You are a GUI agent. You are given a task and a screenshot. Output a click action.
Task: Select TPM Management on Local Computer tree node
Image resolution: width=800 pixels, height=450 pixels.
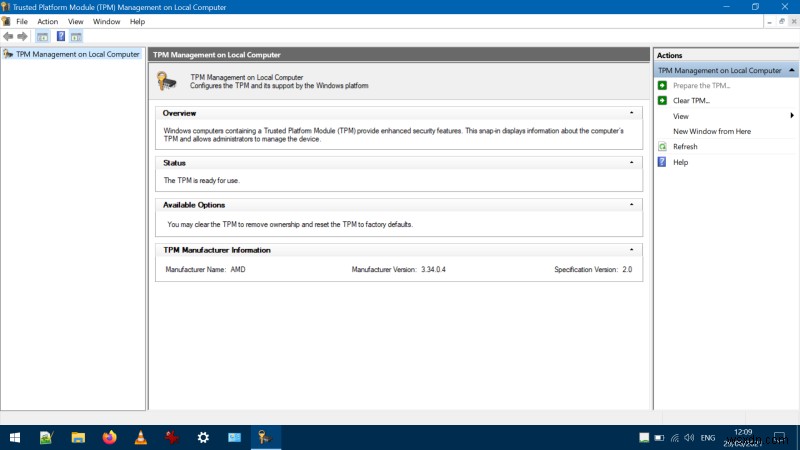coord(77,54)
